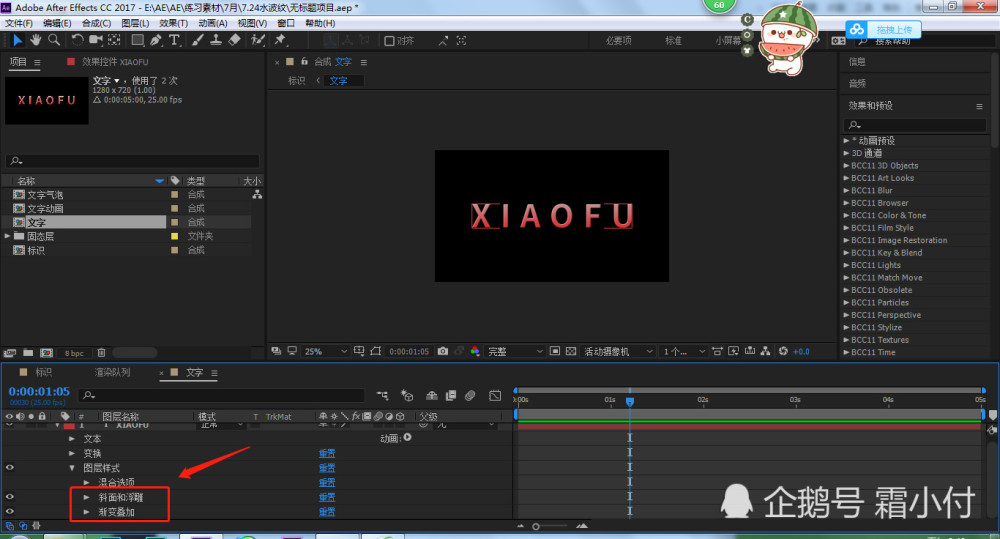This screenshot has width=1000, height=539.
Task: Click the trash delete icon in project panel
Action: point(101,353)
